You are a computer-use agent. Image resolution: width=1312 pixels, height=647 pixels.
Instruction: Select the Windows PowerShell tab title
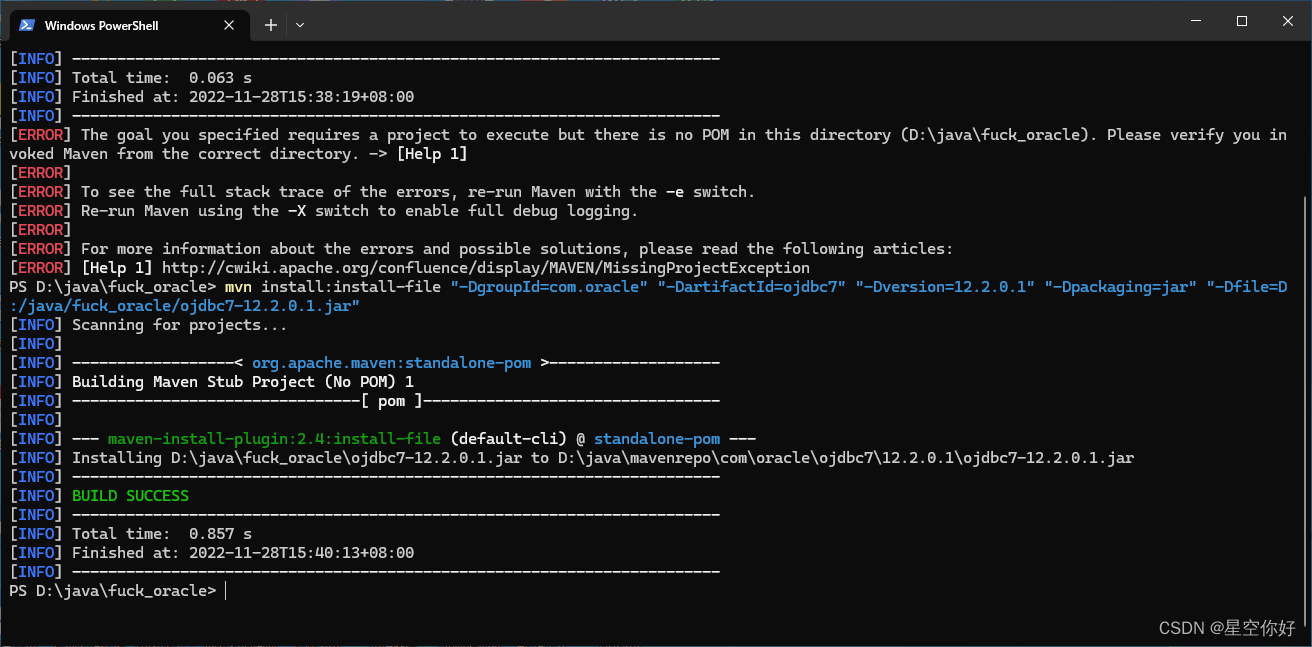pyautogui.click(x=101, y=25)
